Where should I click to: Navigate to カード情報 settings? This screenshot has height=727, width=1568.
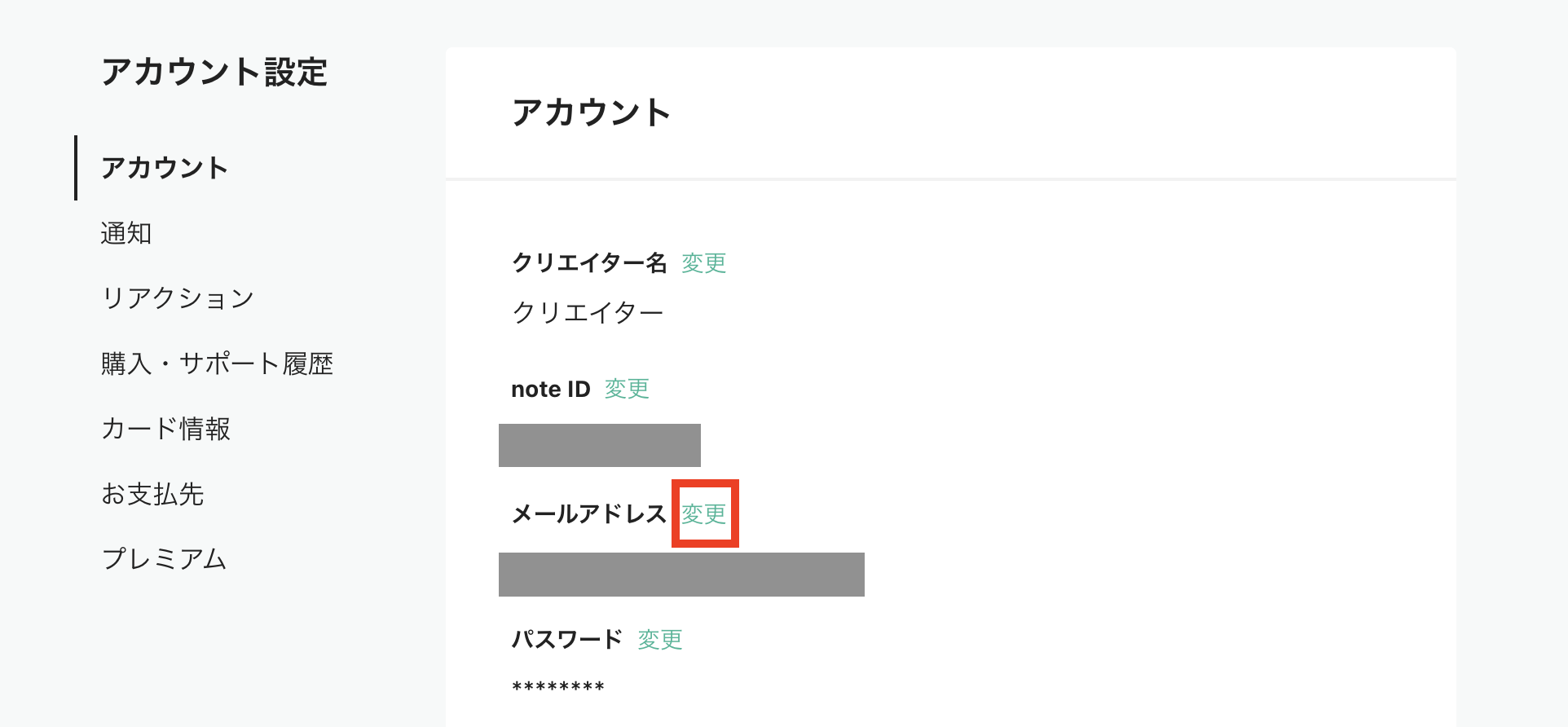(165, 429)
